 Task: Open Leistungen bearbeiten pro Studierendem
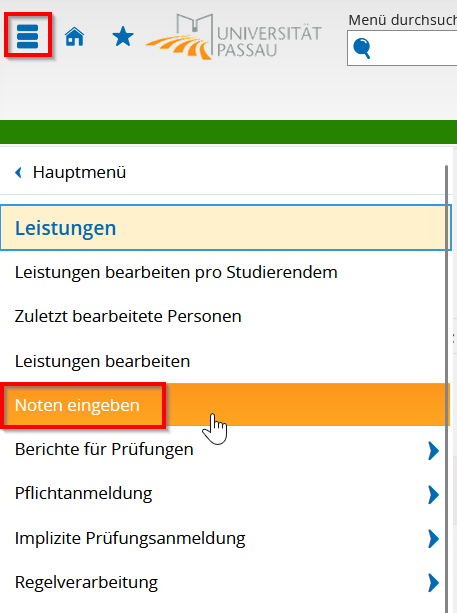[x=176, y=272]
